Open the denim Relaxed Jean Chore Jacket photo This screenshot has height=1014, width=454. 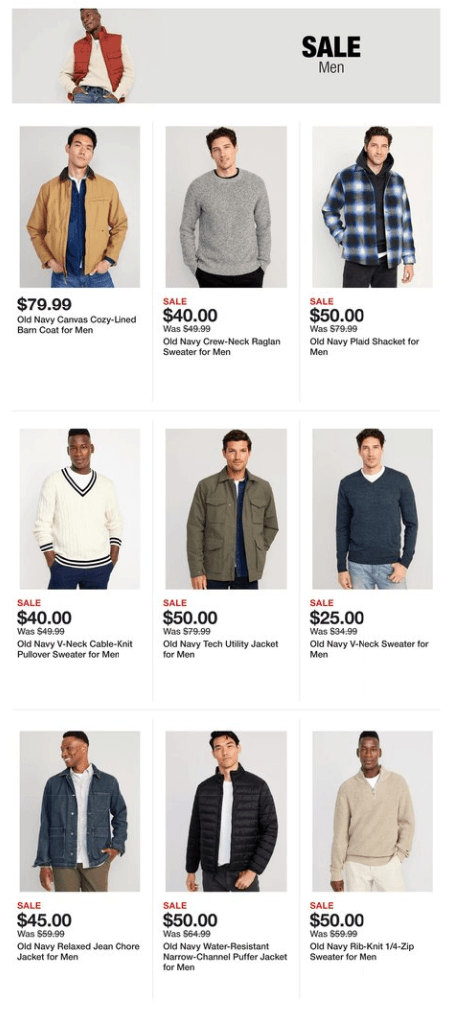[80, 812]
